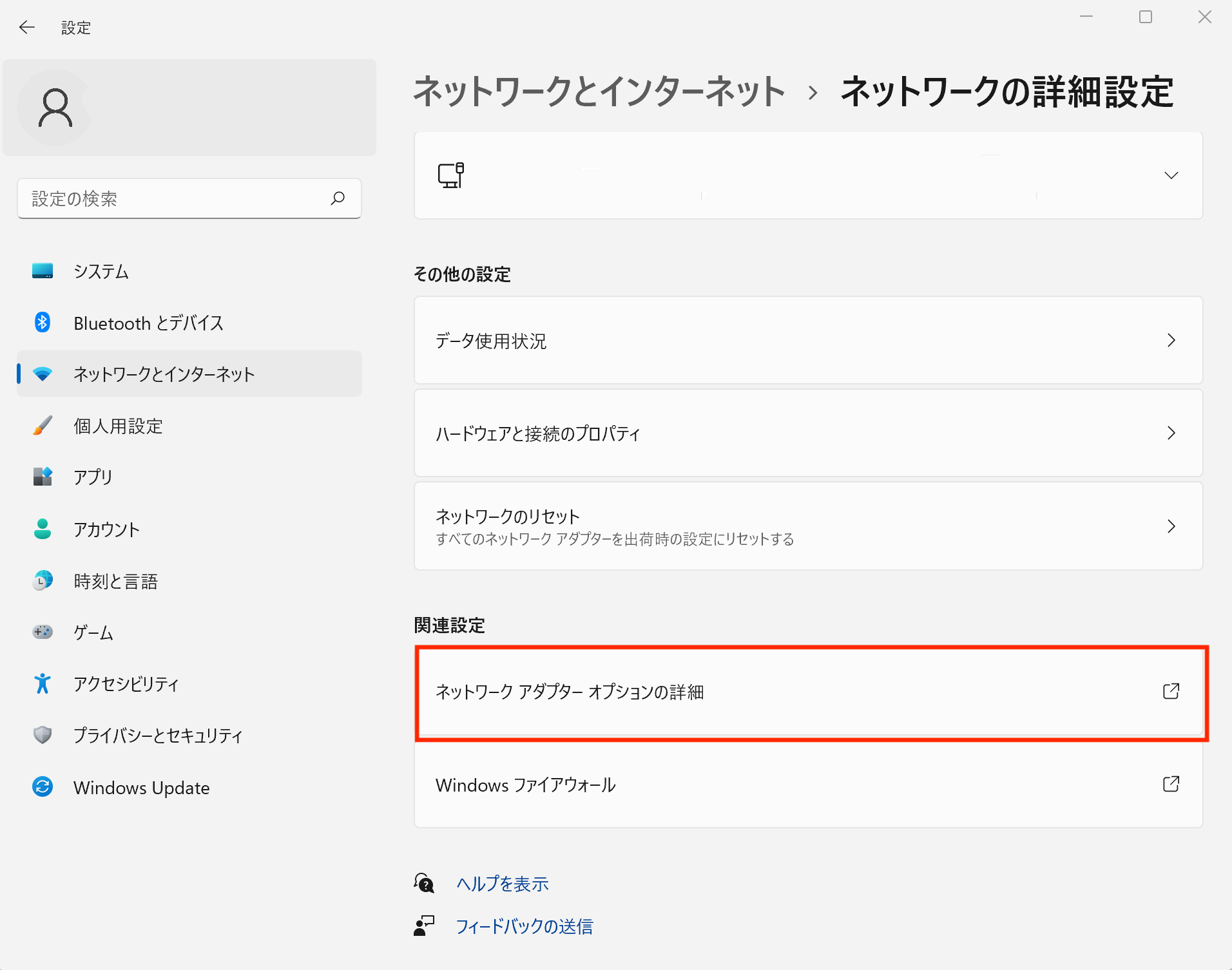Select システム in the sidebar
The width and height of the screenshot is (1232, 970).
tap(101, 271)
